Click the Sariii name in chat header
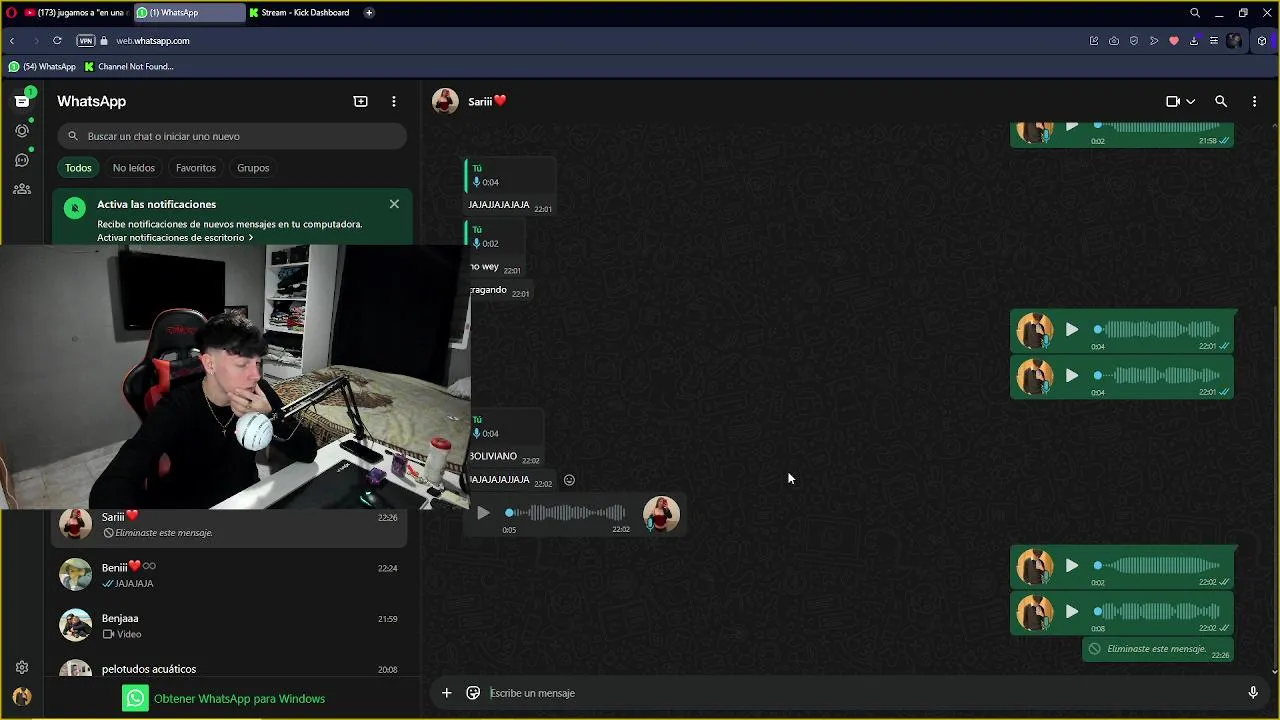The height and width of the screenshot is (720, 1280). [487, 101]
